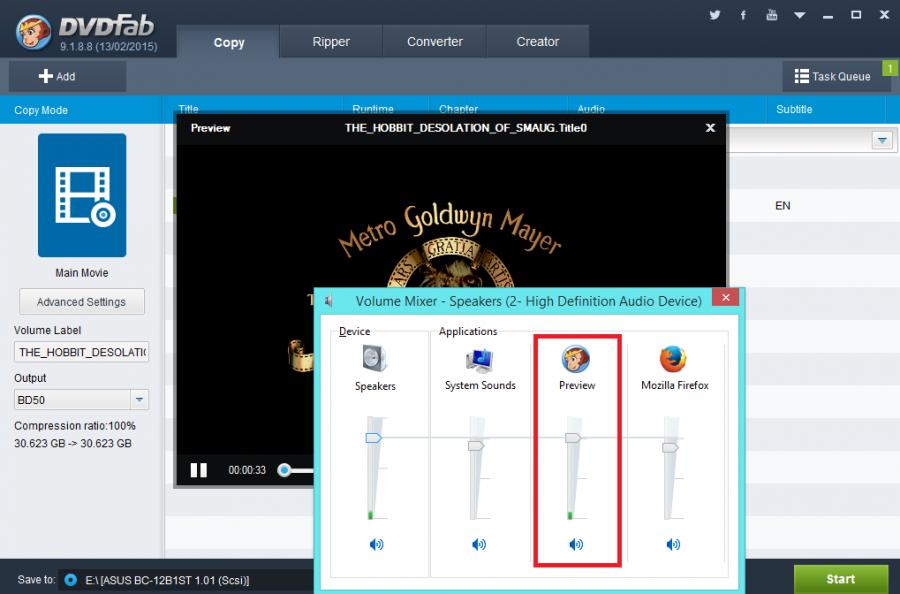Click the Save to drive path
Screen dimensions: 900x594
[167, 580]
